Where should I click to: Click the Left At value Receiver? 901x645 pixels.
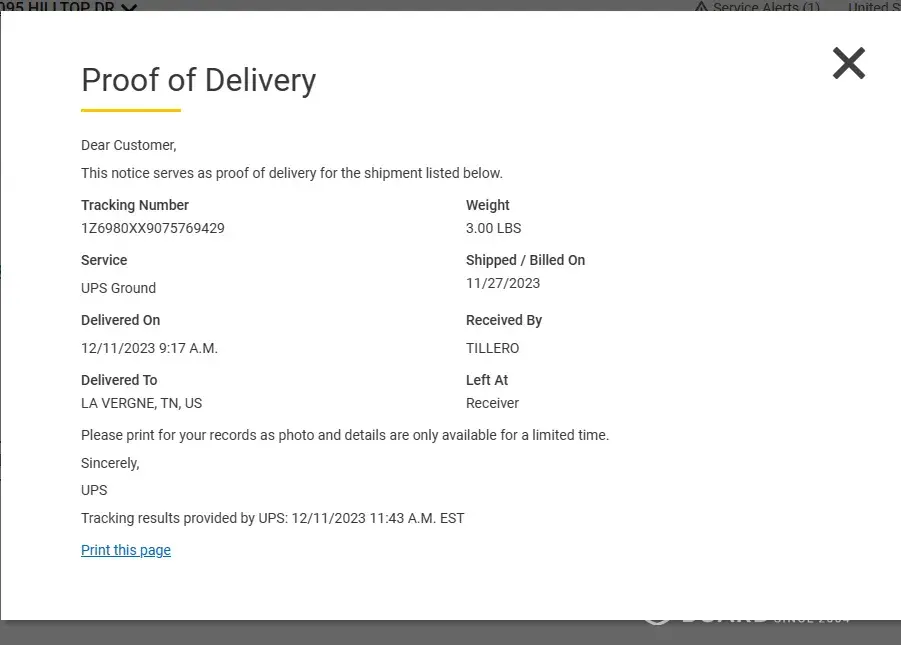(492, 403)
